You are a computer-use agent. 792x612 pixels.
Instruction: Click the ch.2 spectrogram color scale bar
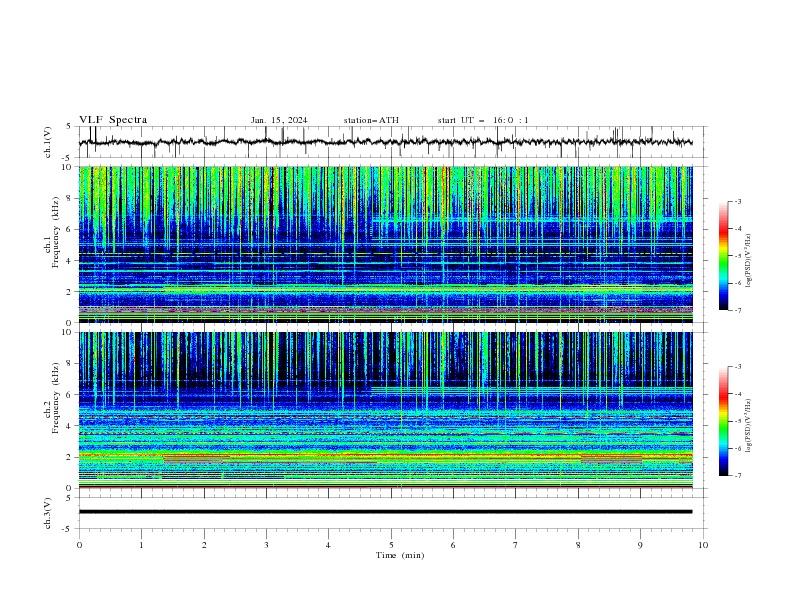[x=724, y=421]
